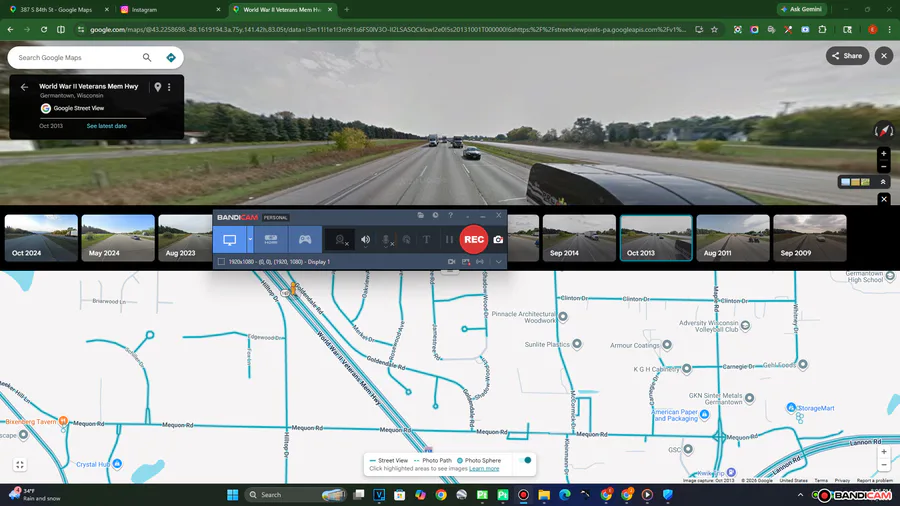Toggle Bandicam mouse click effects
The width and height of the screenshot is (900, 506).
click(x=406, y=240)
